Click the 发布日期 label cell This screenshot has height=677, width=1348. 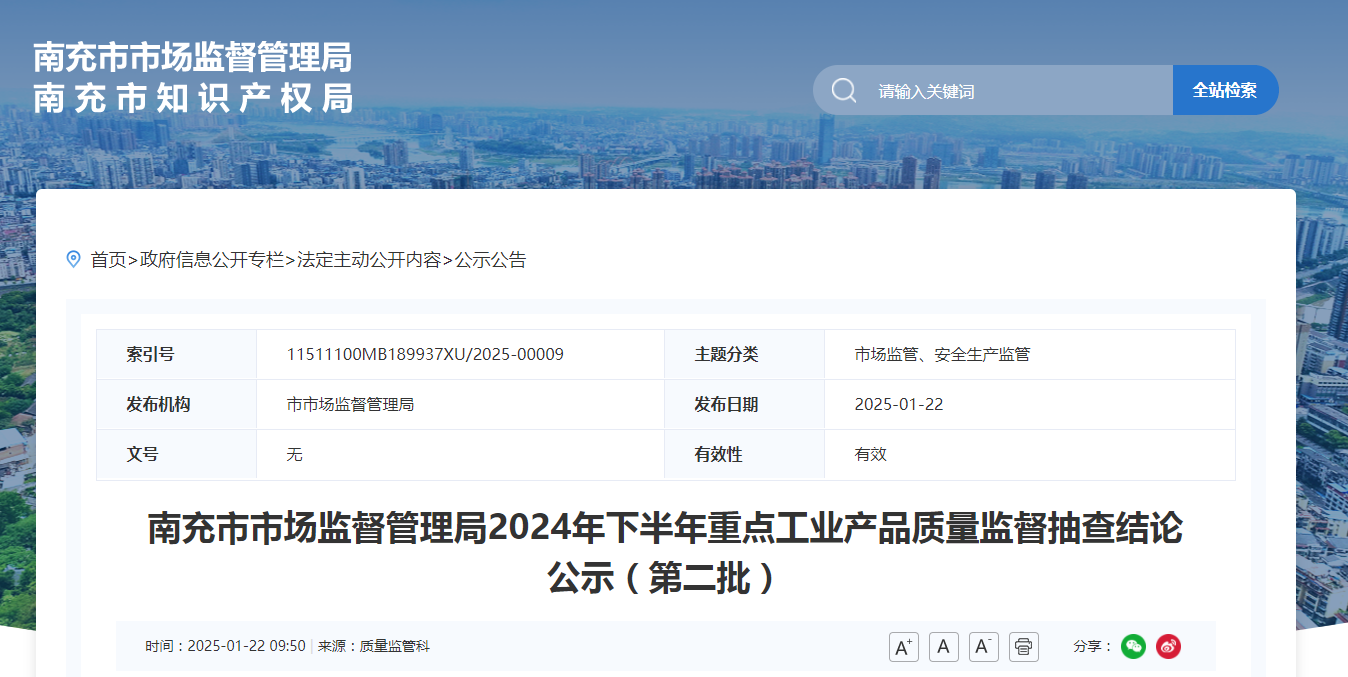pos(745,405)
